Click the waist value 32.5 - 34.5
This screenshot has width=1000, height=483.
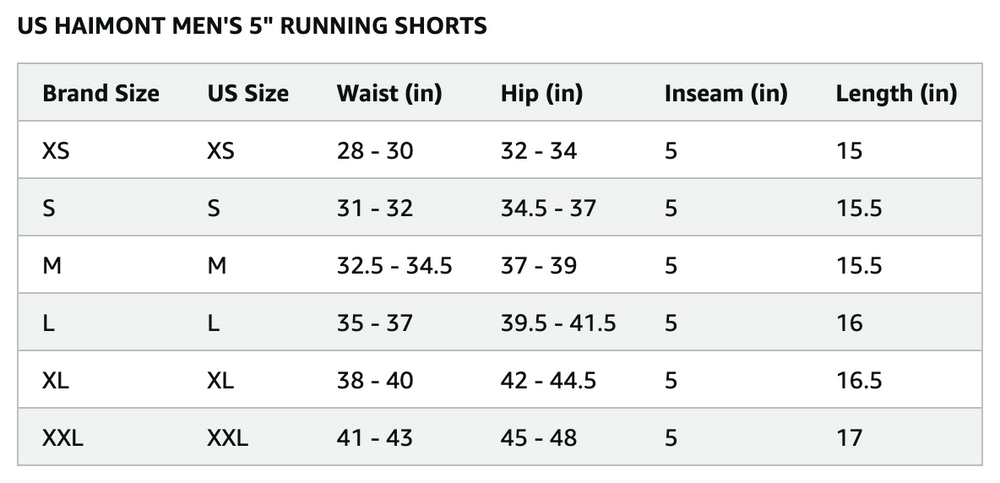coord(394,265)
